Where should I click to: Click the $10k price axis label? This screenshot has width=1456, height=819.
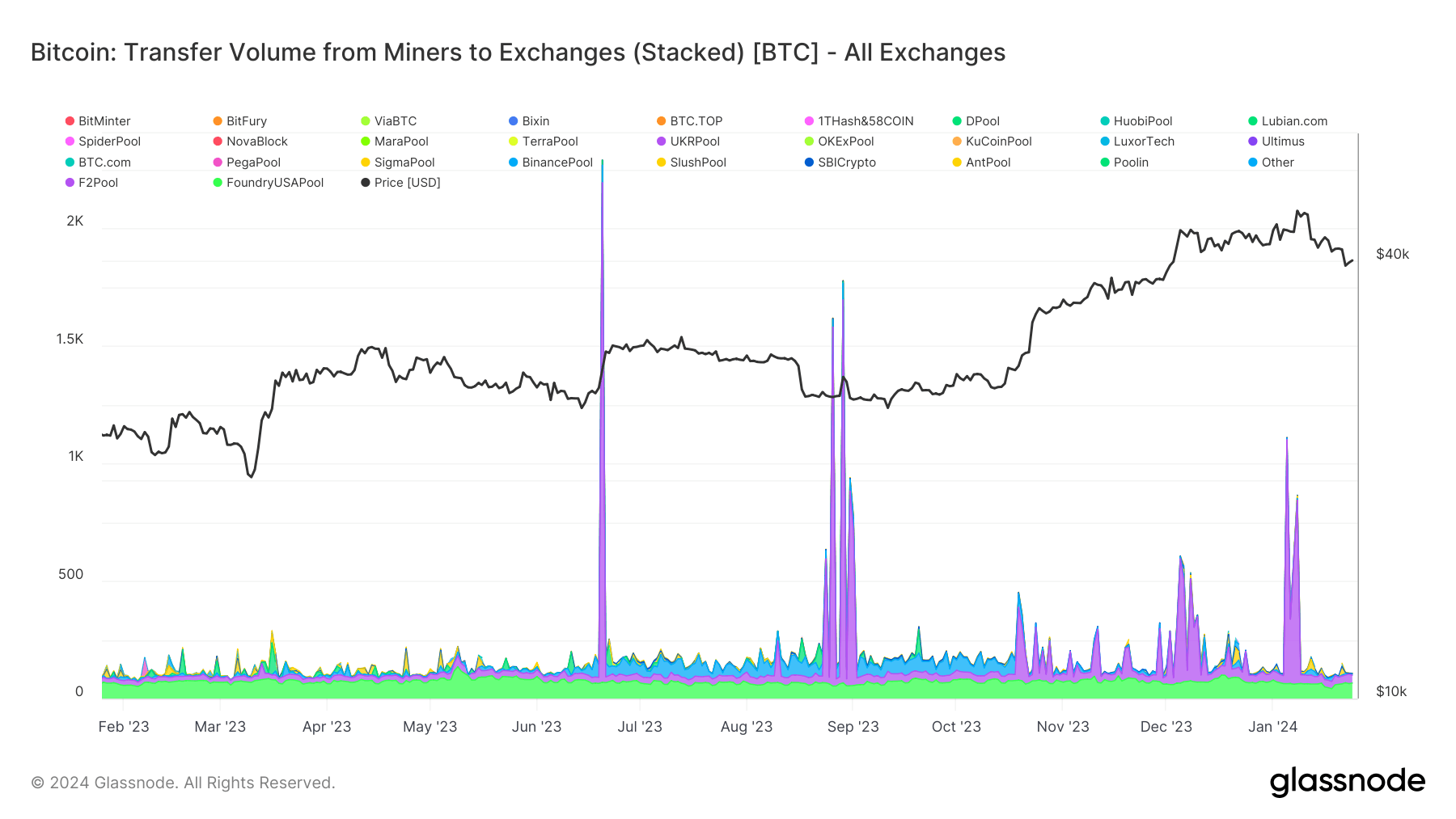[x=1391, y=692]
